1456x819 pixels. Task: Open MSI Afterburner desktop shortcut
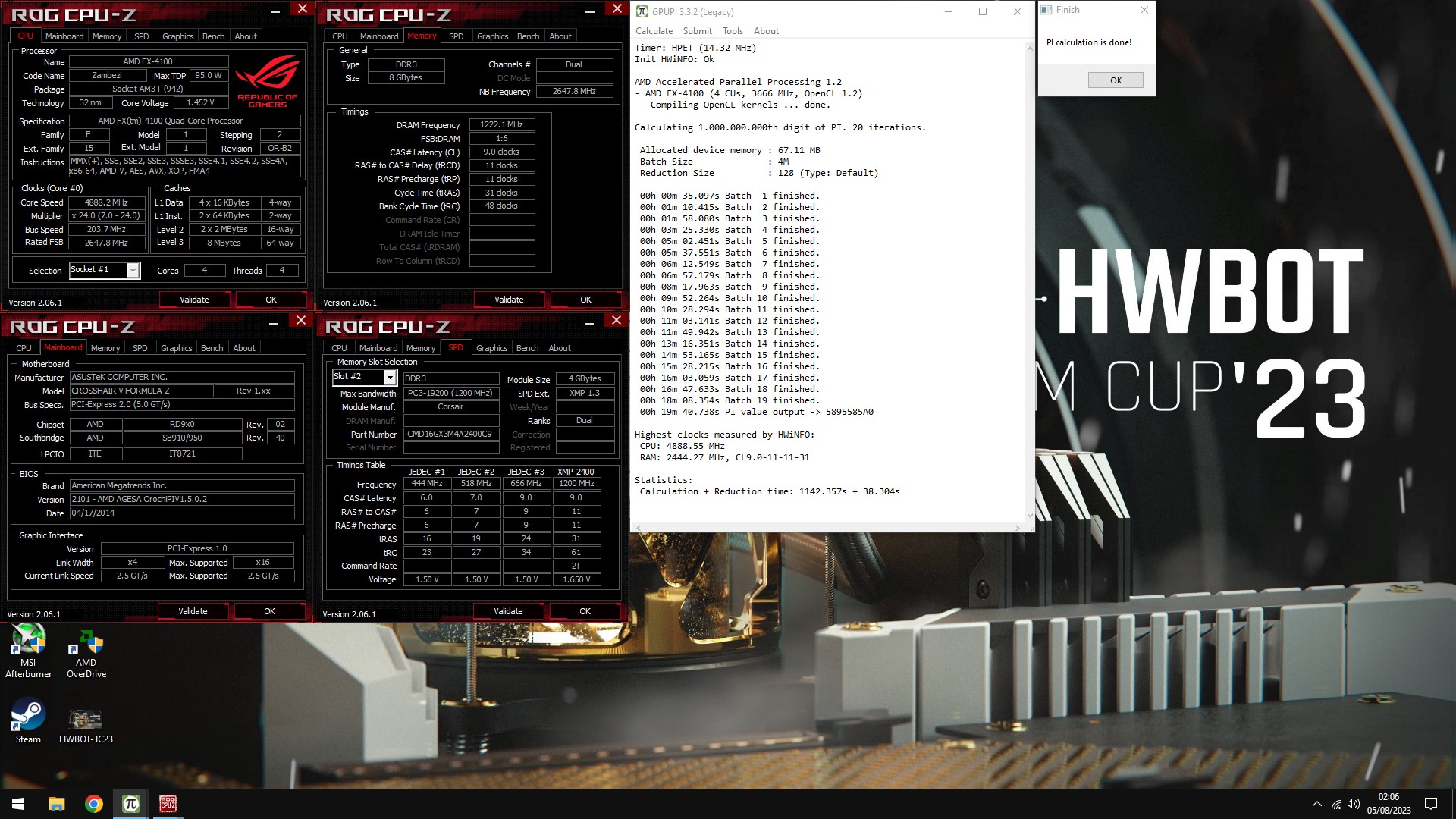(28, 651)
